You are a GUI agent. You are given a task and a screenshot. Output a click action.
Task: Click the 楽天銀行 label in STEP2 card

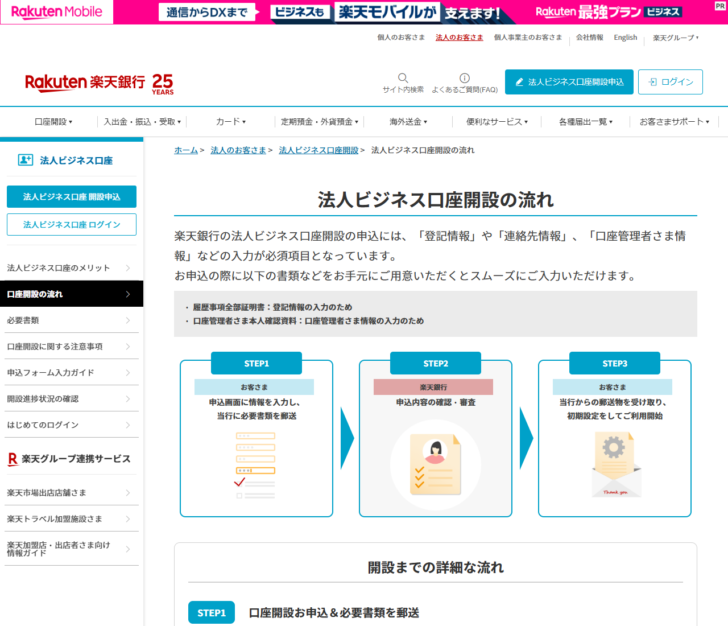[433, 387]
